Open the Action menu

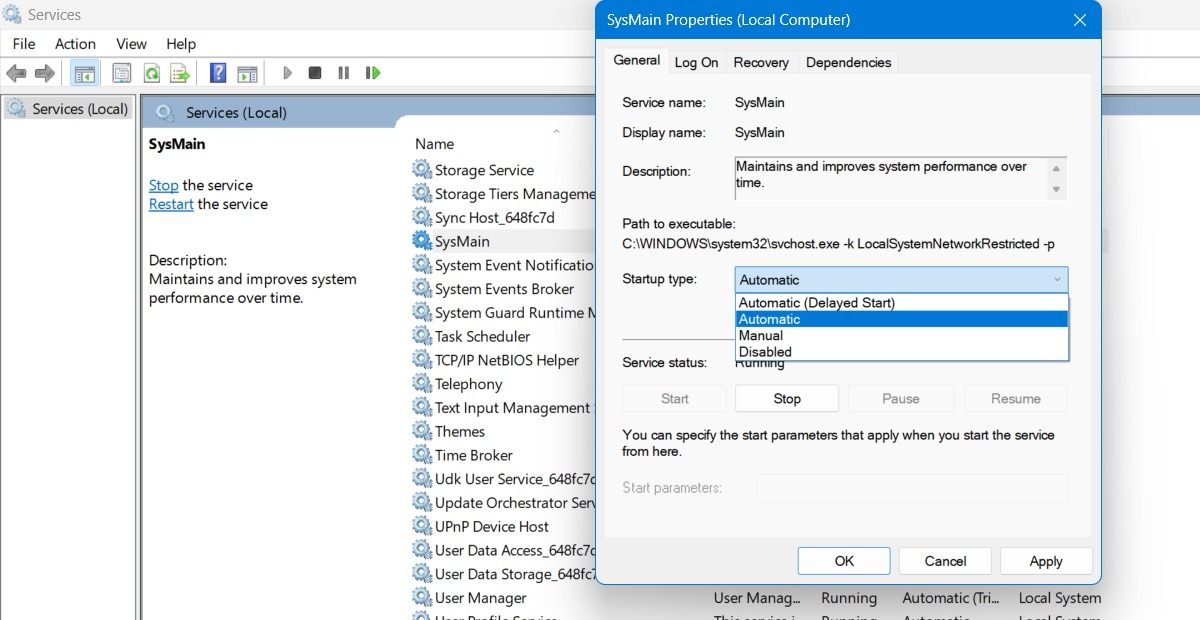75,43
